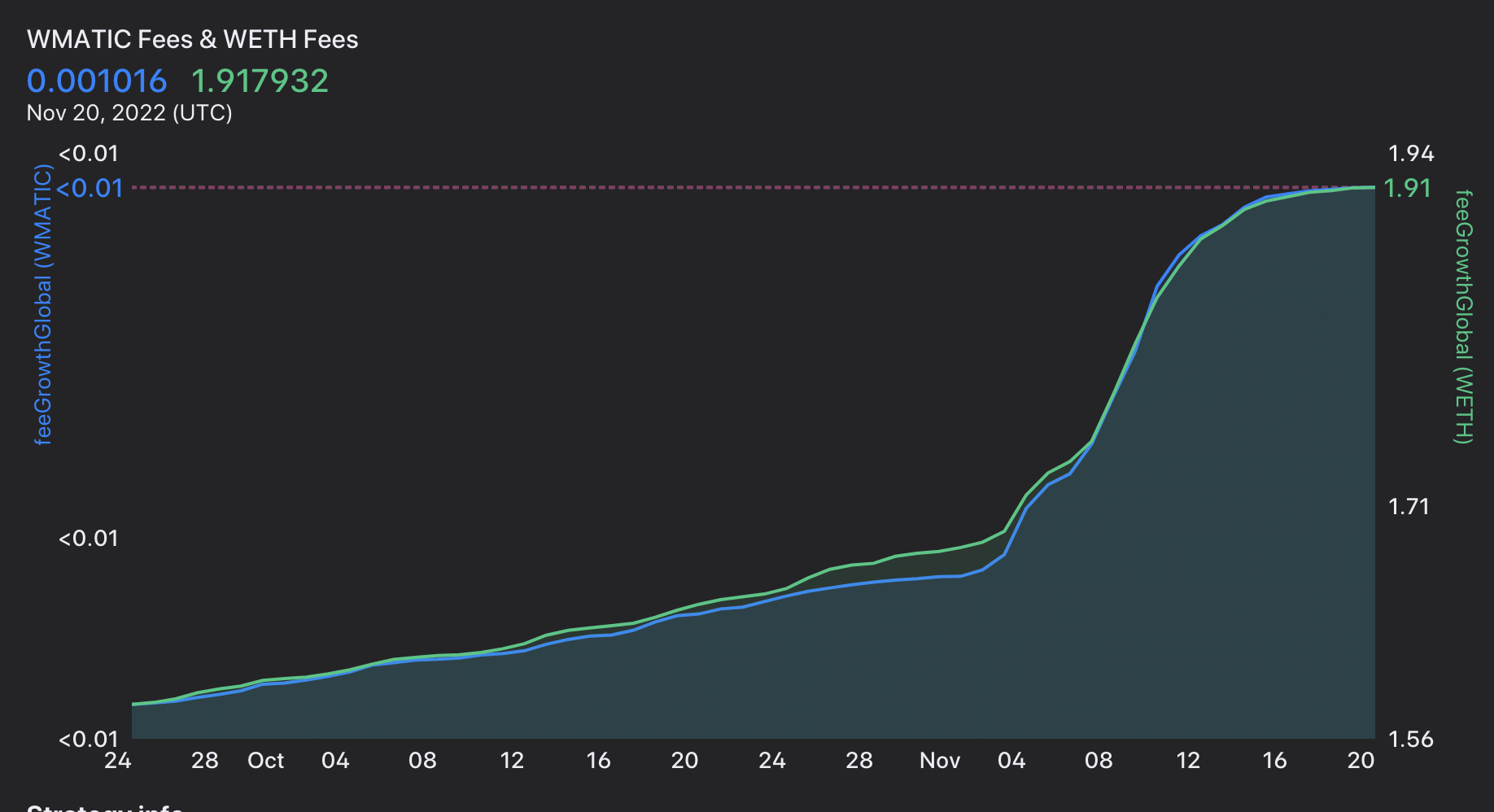Click the bottom <0.01 tick on left axis
1494x812 pixels.
[89, 739]
